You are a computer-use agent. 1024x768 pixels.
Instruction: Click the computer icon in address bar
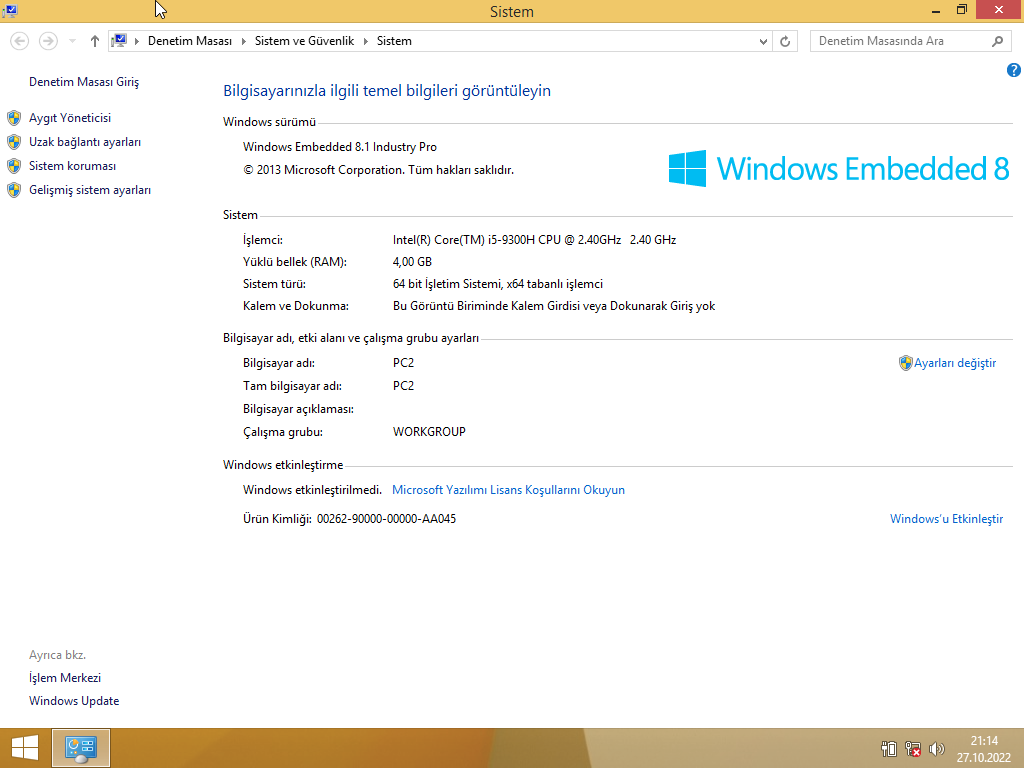[119, 41]
